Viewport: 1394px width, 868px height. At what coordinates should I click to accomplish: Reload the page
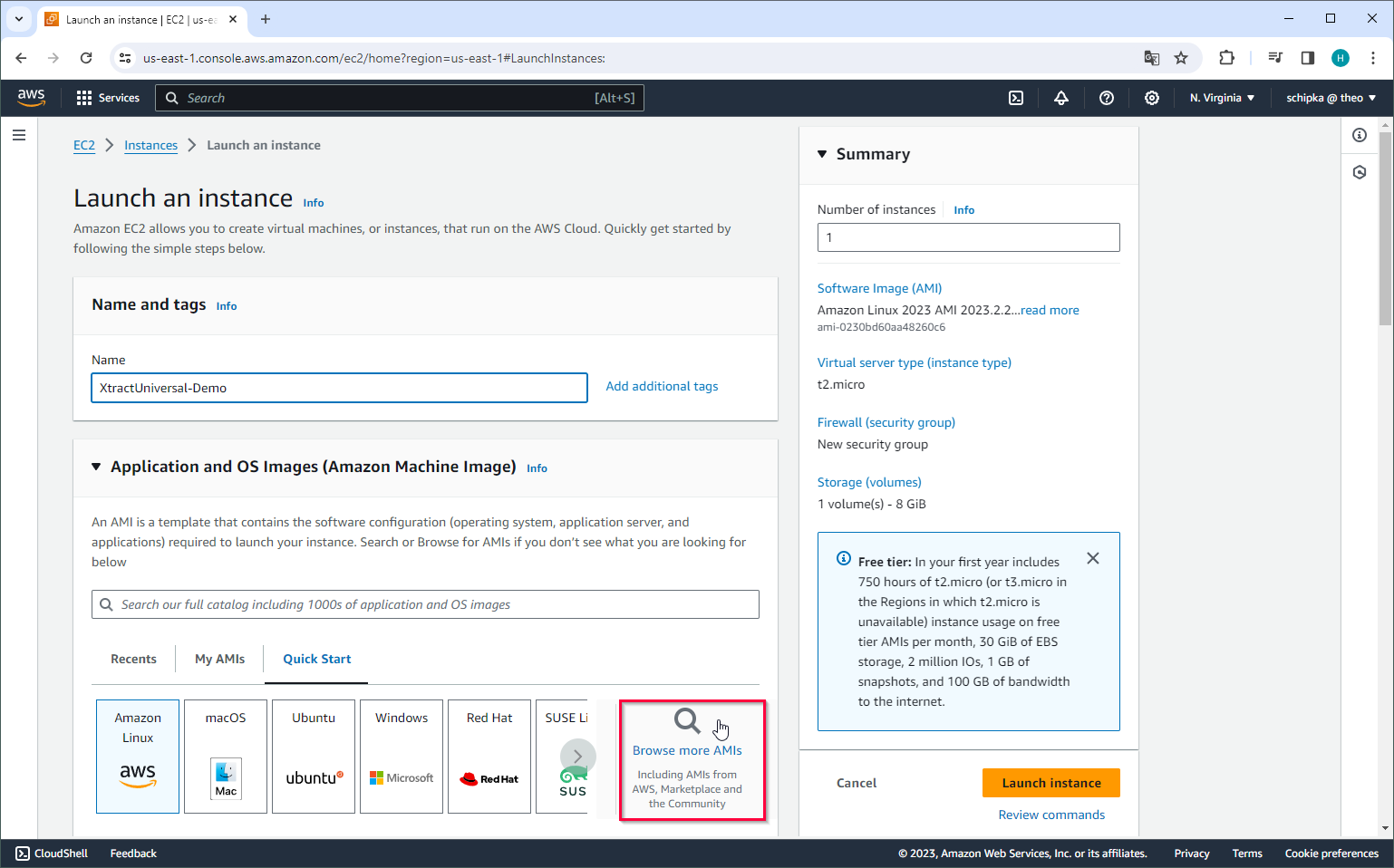point(86,58)
